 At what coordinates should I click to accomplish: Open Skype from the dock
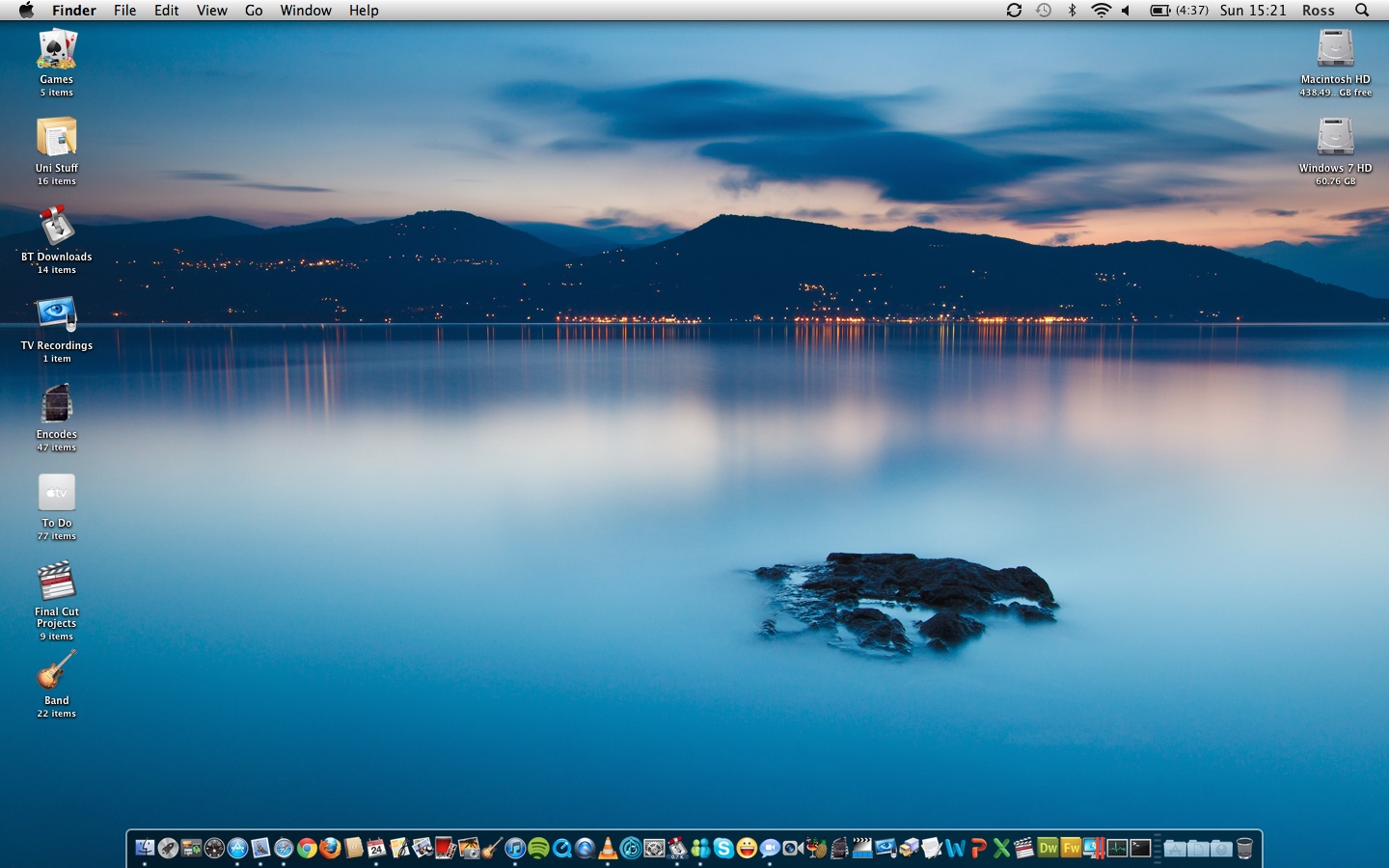(x=723, y=848)
